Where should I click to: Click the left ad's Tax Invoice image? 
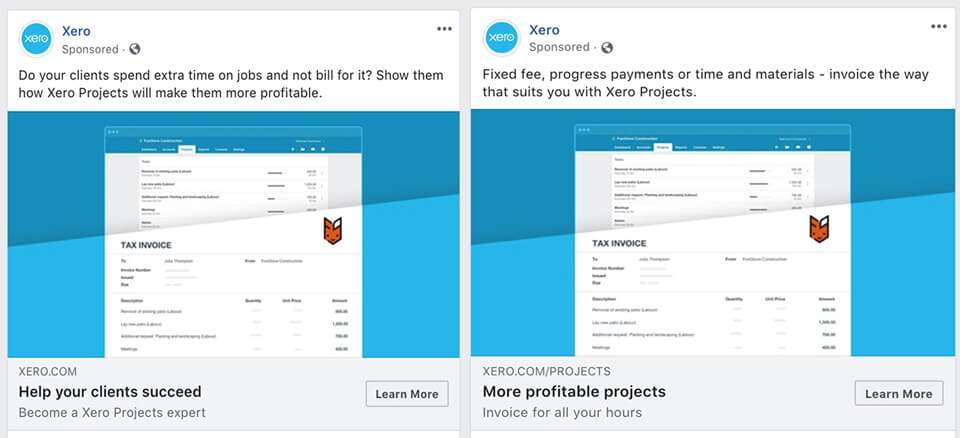click(x=233, y=234)
